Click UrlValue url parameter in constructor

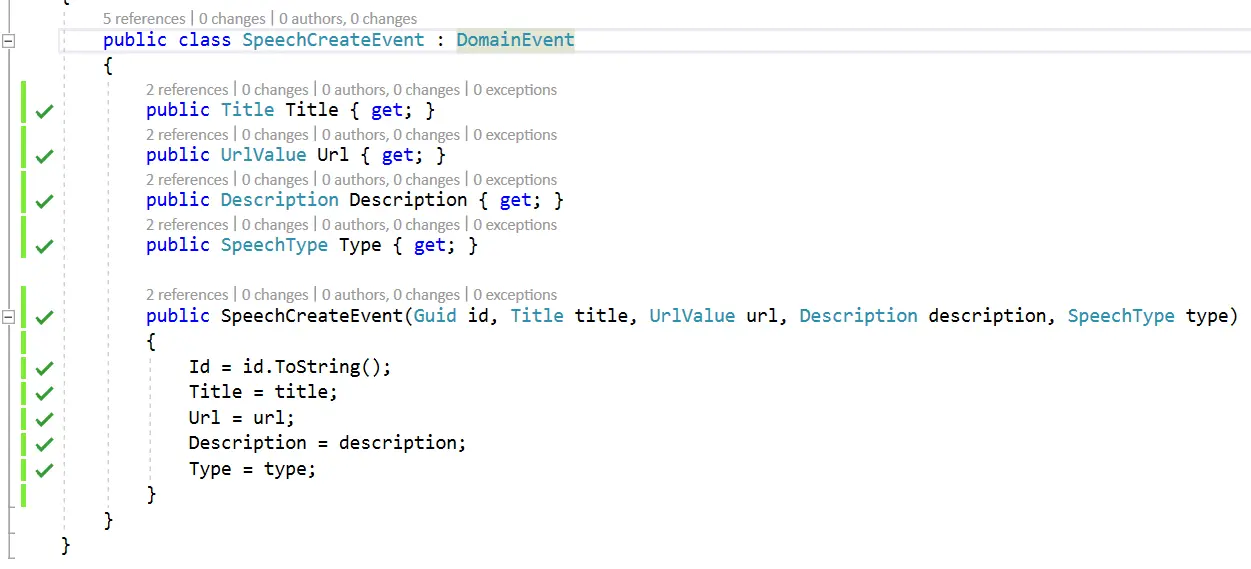713,316
